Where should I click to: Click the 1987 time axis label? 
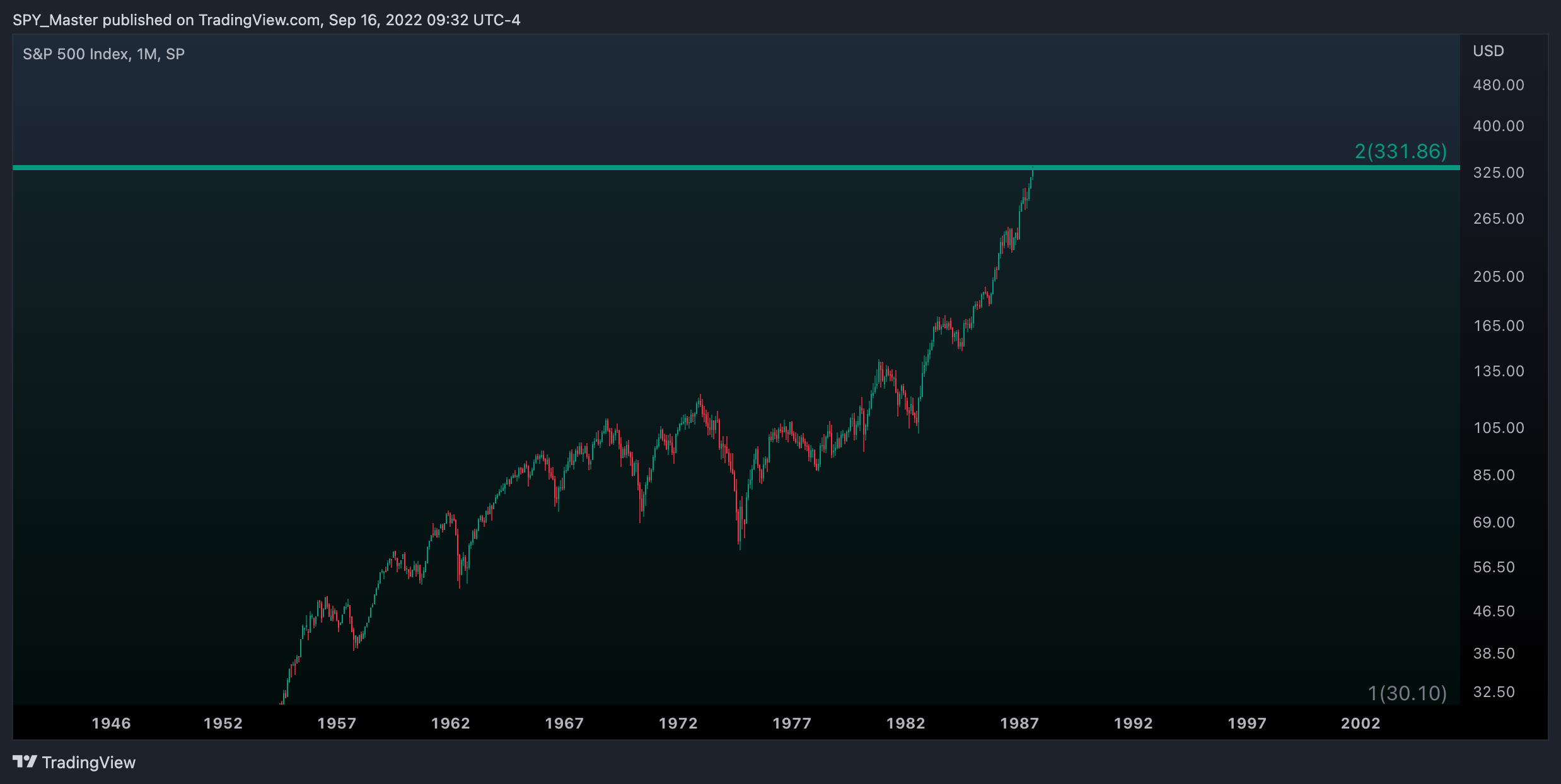point(1019,723)
